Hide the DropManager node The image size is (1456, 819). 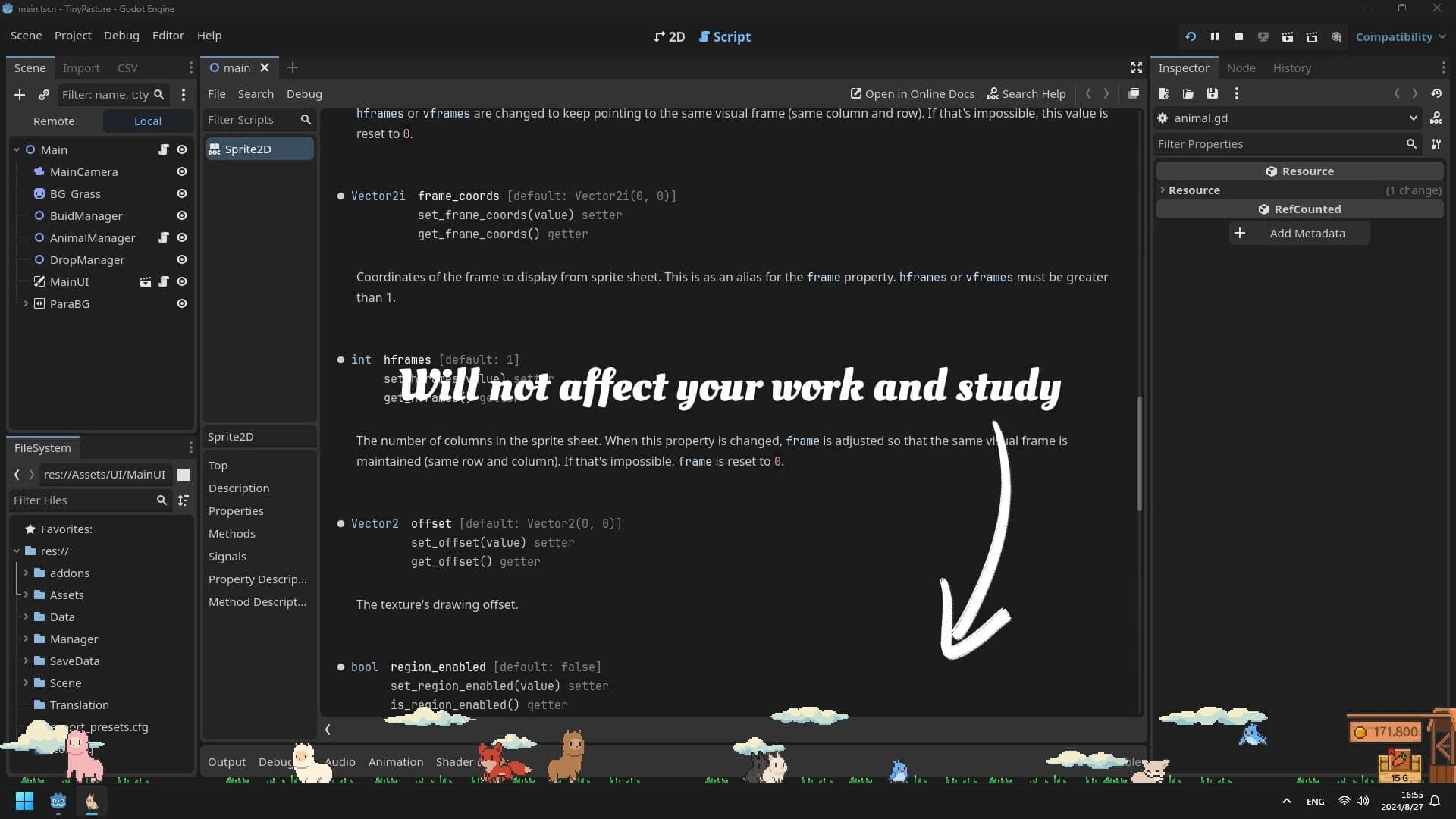(x=182, y=259)
